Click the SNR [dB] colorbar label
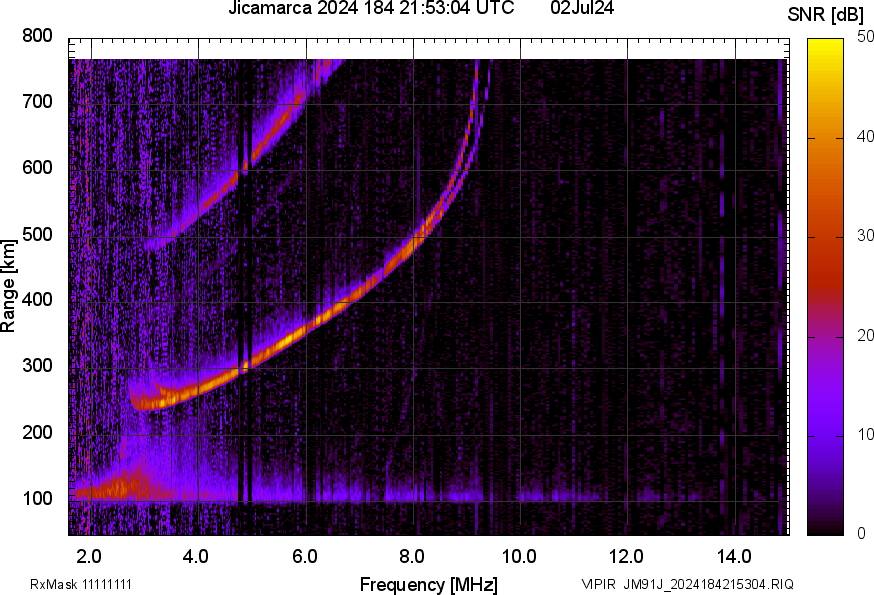 [x=825, y=15]
